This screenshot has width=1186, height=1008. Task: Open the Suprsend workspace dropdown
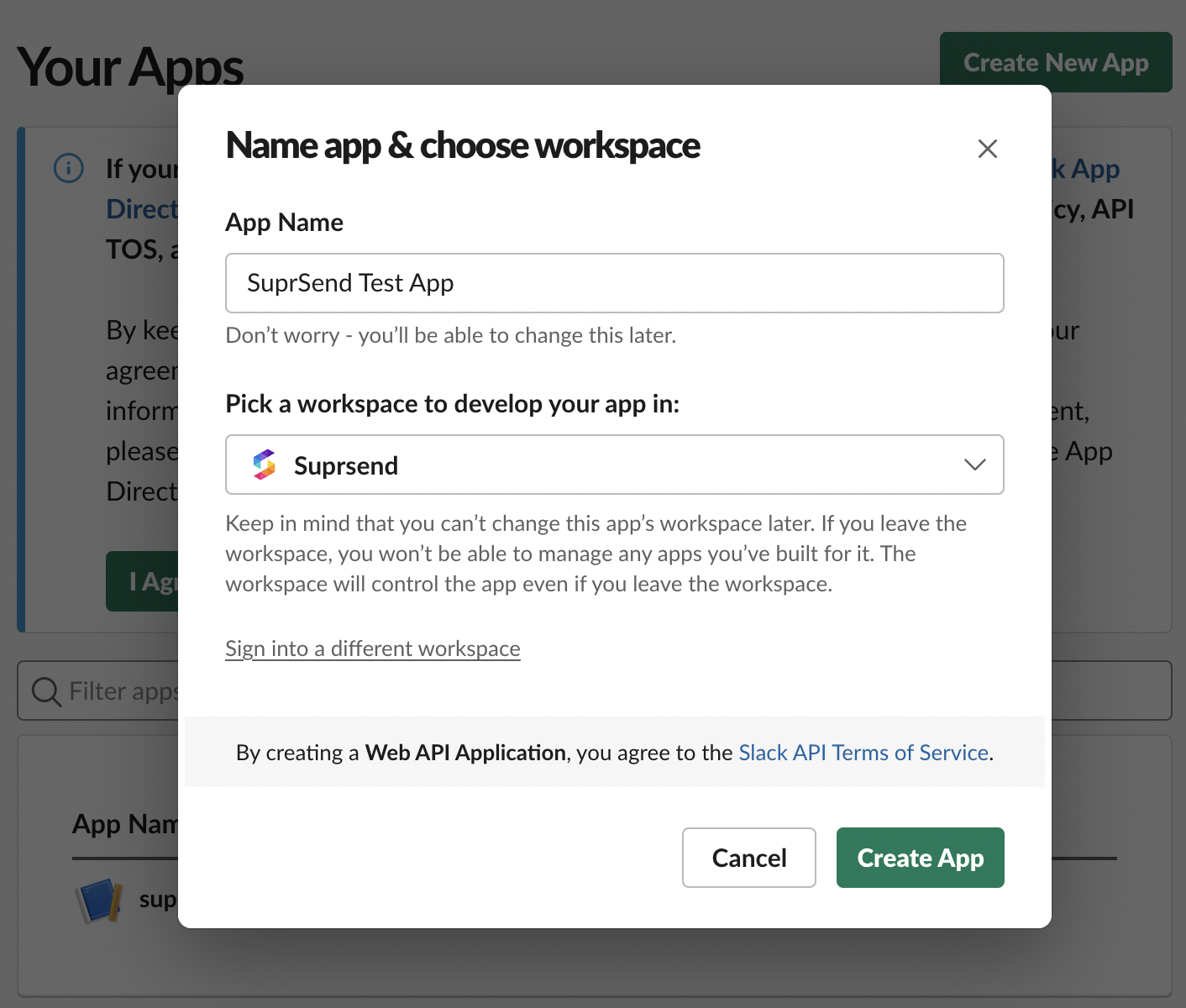[615, 465]
